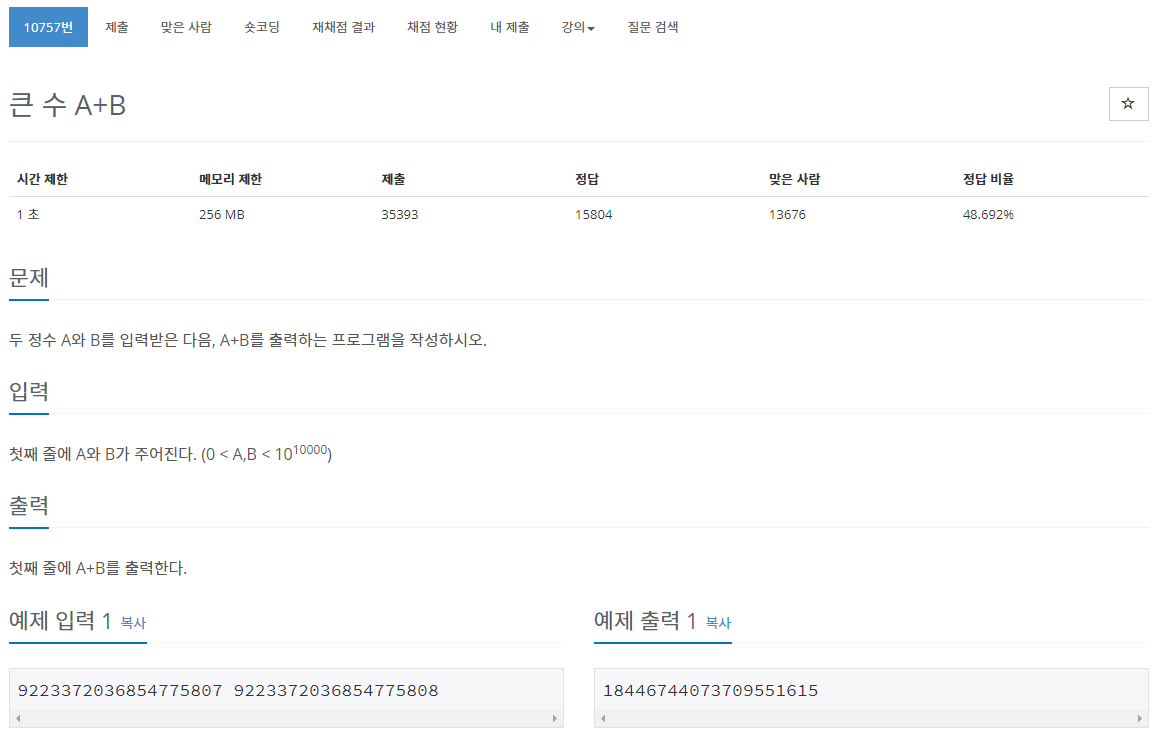This screenshot has height=749, width=1165.
Task: Copy 예제 입력 1 with 복사 link
Action: [x=134, y=623]
